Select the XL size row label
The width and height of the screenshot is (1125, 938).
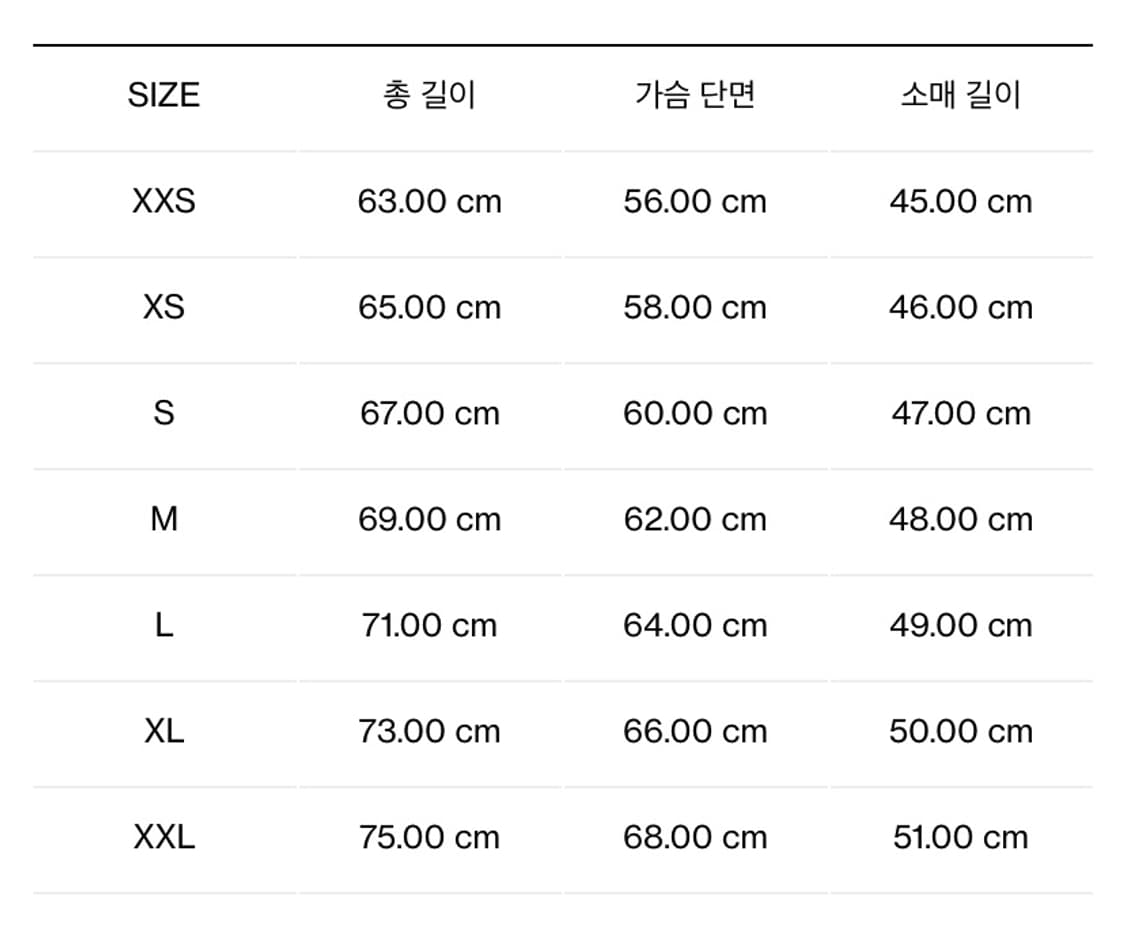164,731
